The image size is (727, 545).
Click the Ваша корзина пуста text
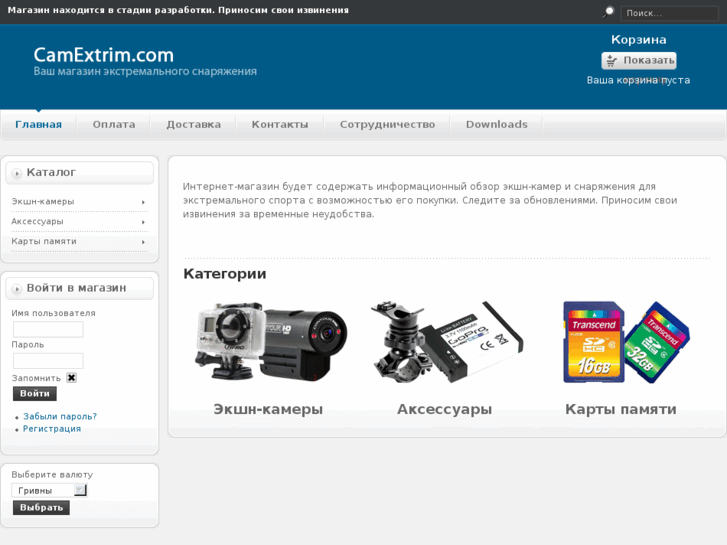pos(638,80)
